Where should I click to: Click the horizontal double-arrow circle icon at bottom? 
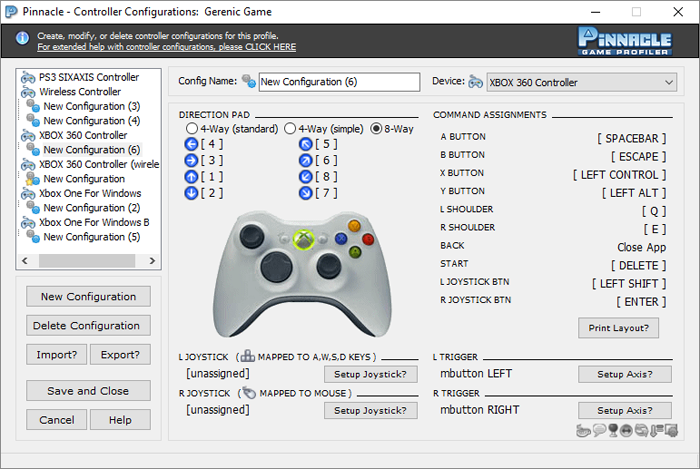(x=626, y=431)
